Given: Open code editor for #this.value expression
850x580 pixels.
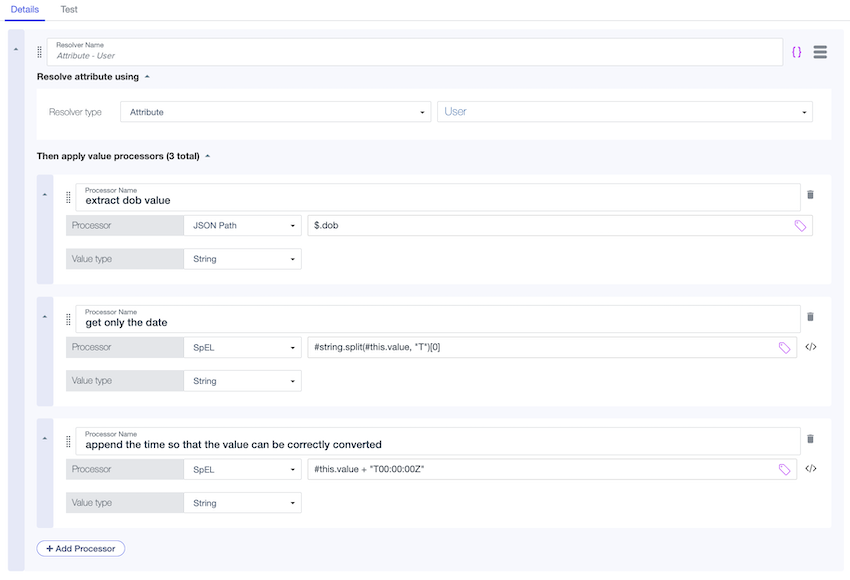Looking at the screenshot, I should point(811,469).
